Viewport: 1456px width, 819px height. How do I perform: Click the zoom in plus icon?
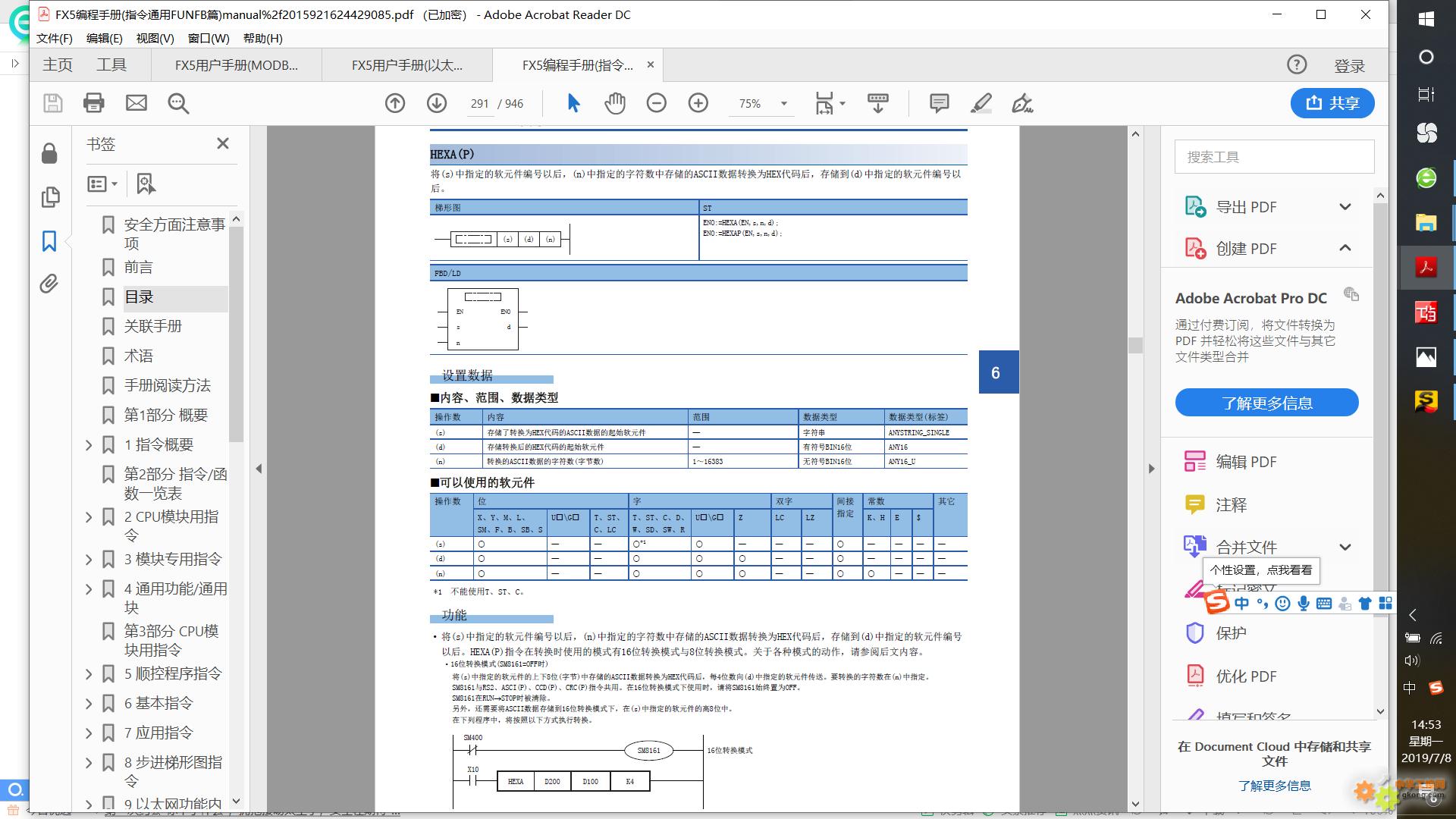tap(698, 103)
